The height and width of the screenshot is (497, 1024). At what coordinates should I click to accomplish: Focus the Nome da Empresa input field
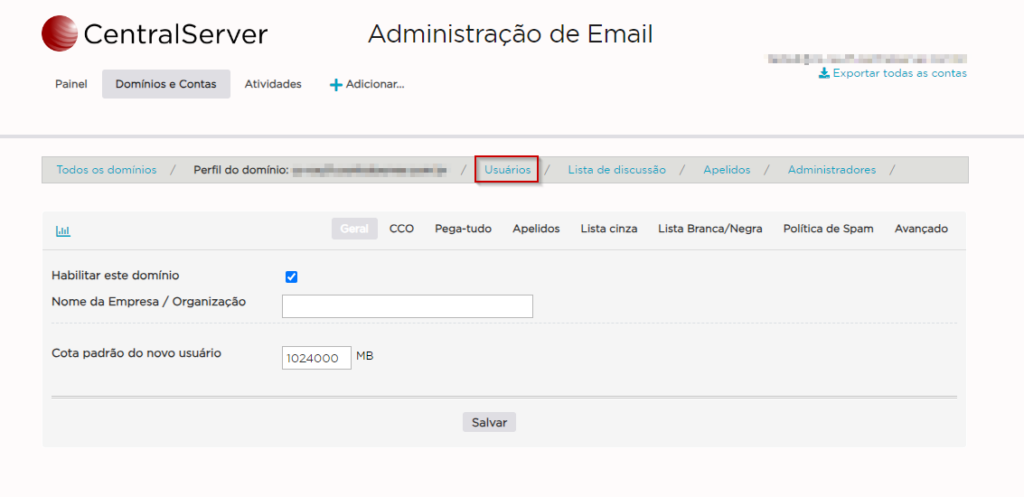407,306
